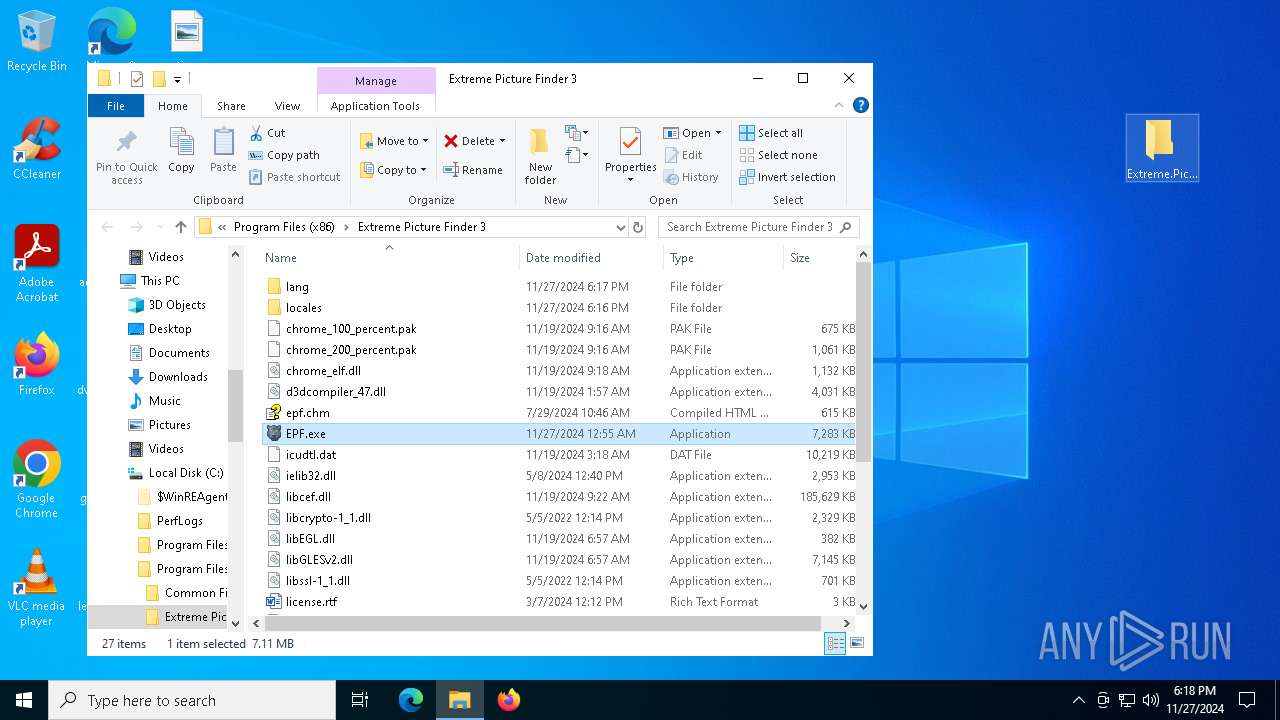Select the VLC media player desktop icon
Image resolution: width=1280 pixels, height=720 pixels.
pos(37,588)
